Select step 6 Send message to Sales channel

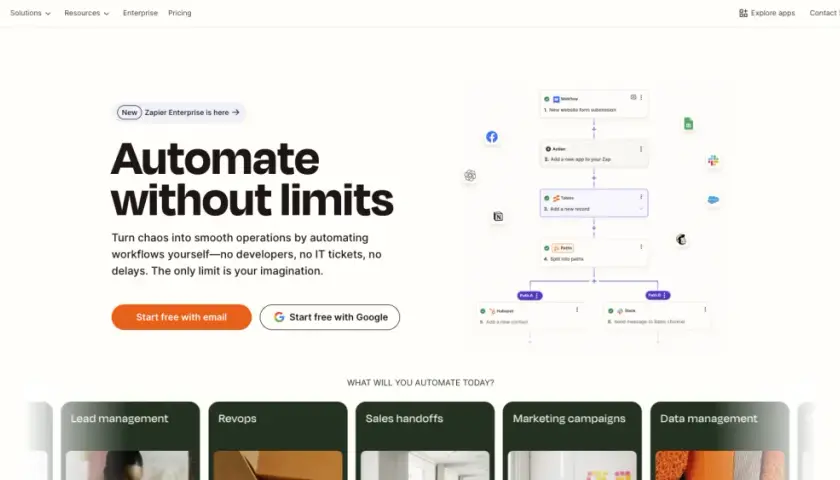point(657,316)
